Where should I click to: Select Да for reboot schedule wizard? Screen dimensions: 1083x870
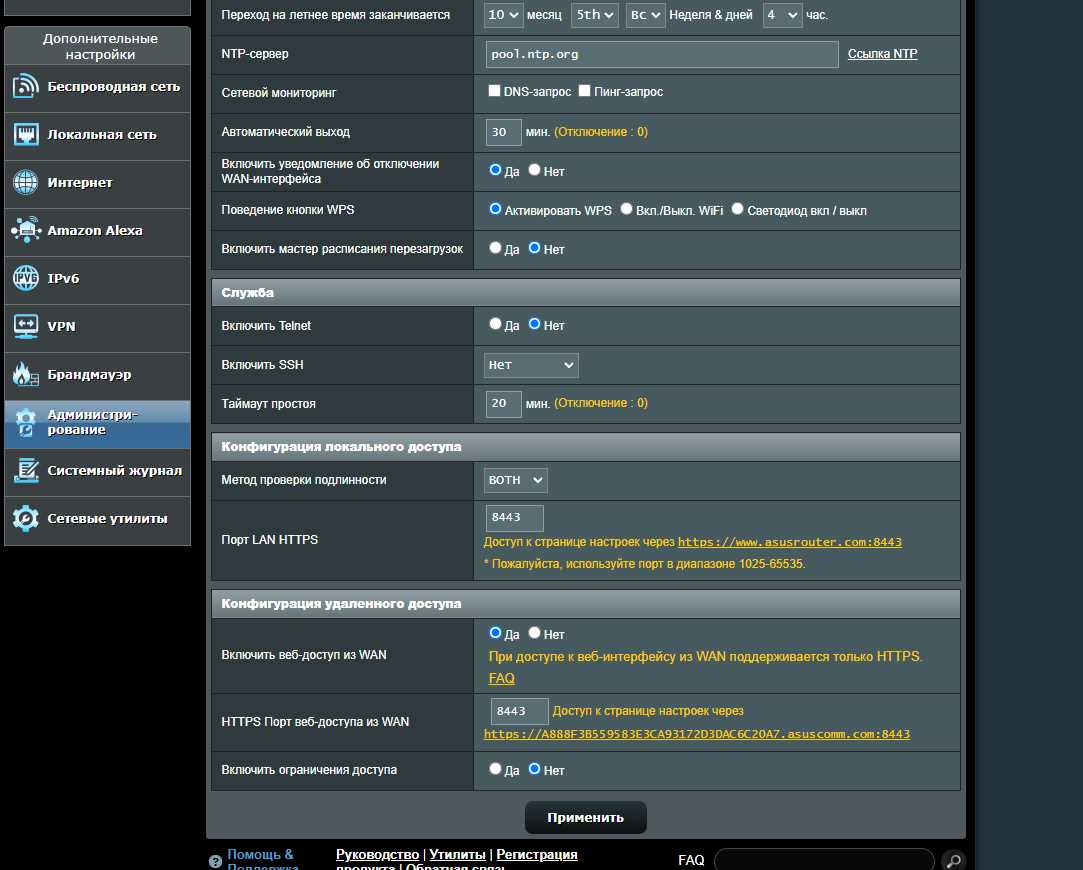coord(495,247)
